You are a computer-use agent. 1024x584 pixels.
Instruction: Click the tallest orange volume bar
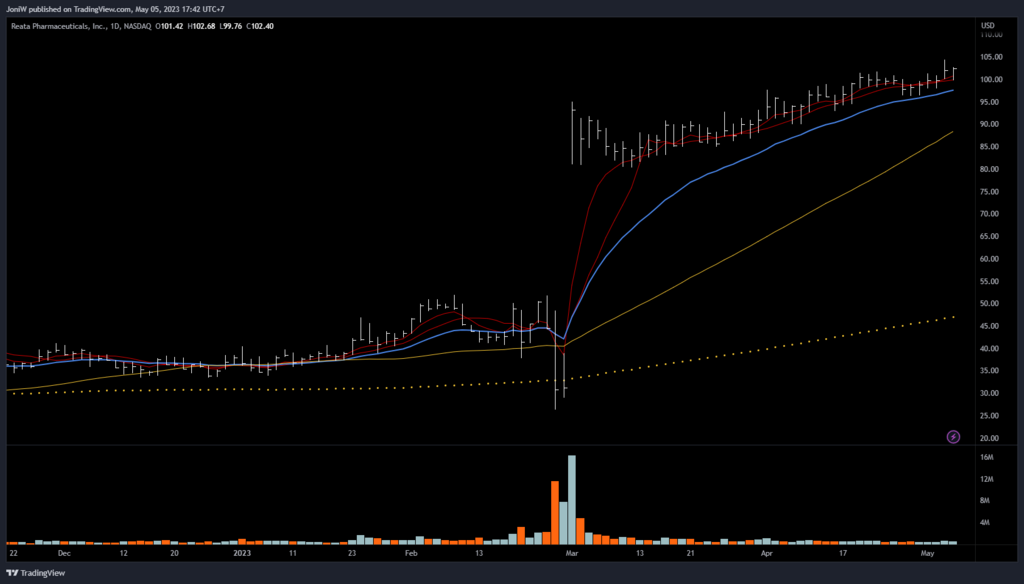tap(554, 512)
